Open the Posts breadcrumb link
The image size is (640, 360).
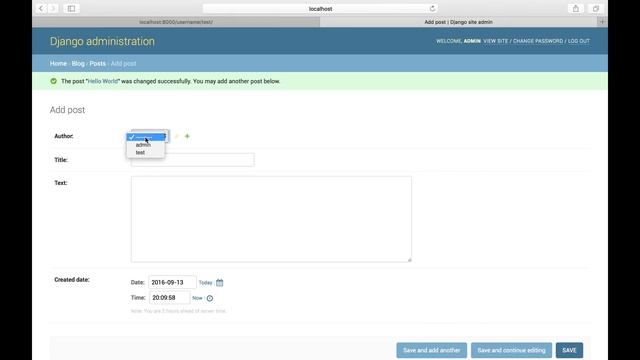98,64
